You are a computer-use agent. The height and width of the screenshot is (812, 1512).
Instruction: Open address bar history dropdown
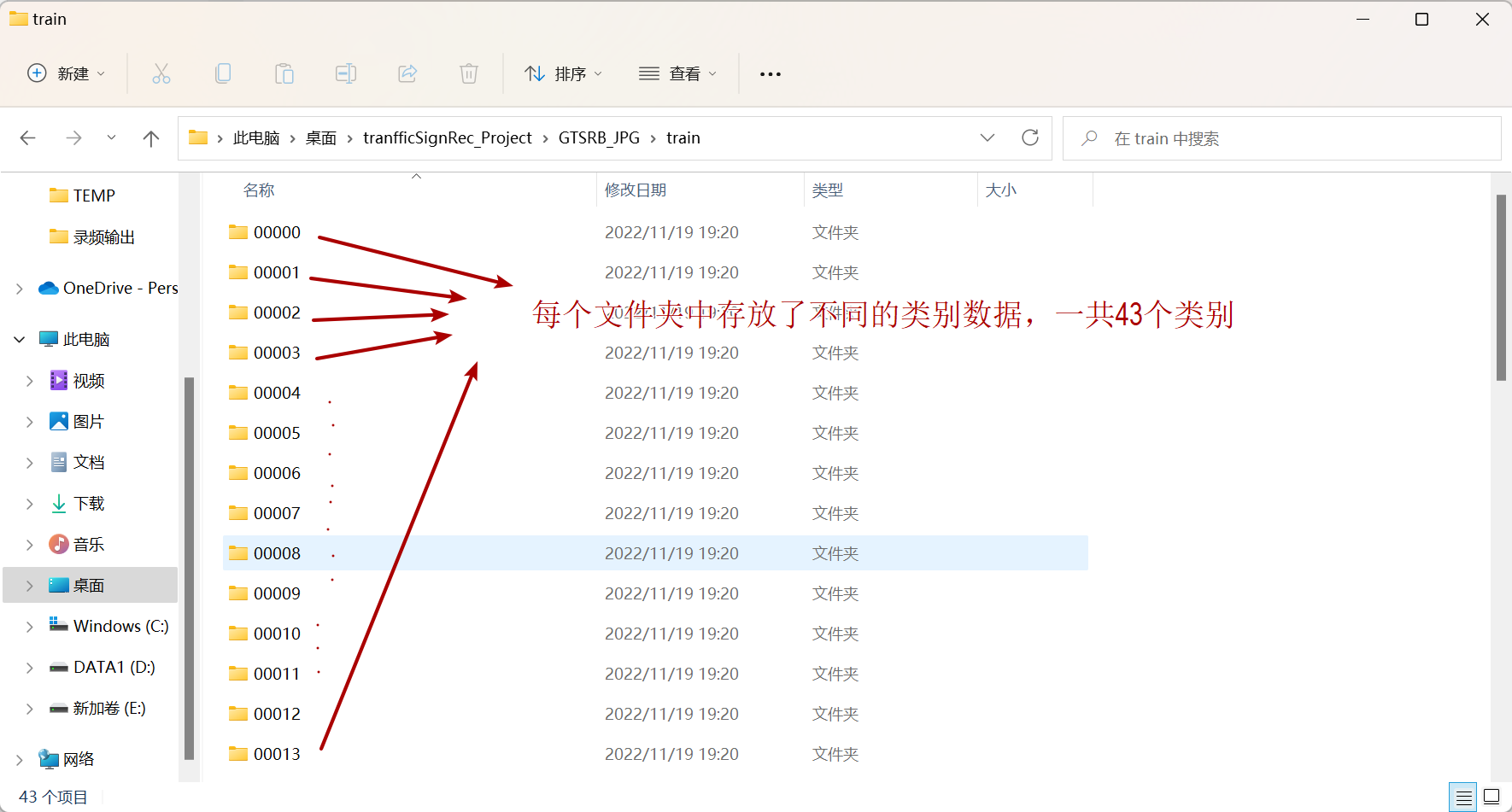coord(987,137)
